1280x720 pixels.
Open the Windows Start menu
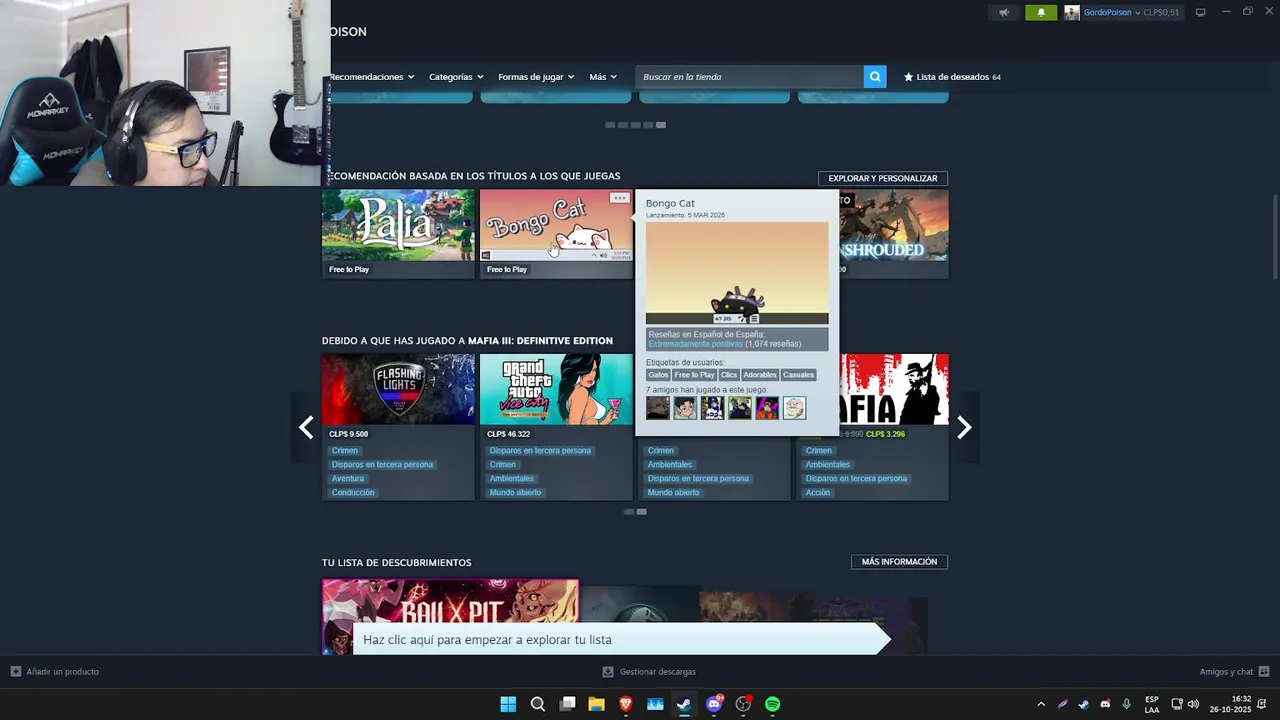[508, 704]
